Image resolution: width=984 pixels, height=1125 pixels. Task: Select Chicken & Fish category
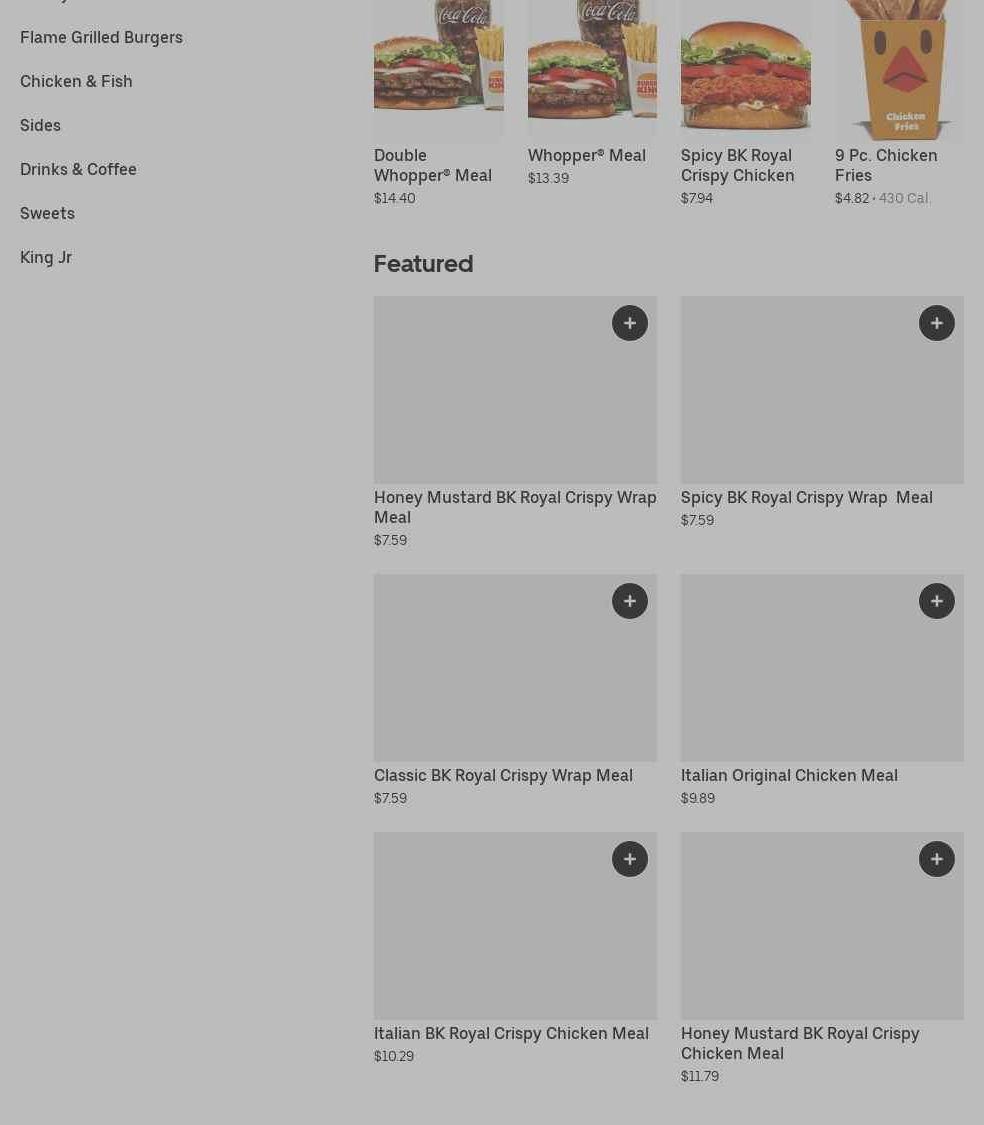tap(76, 81)
